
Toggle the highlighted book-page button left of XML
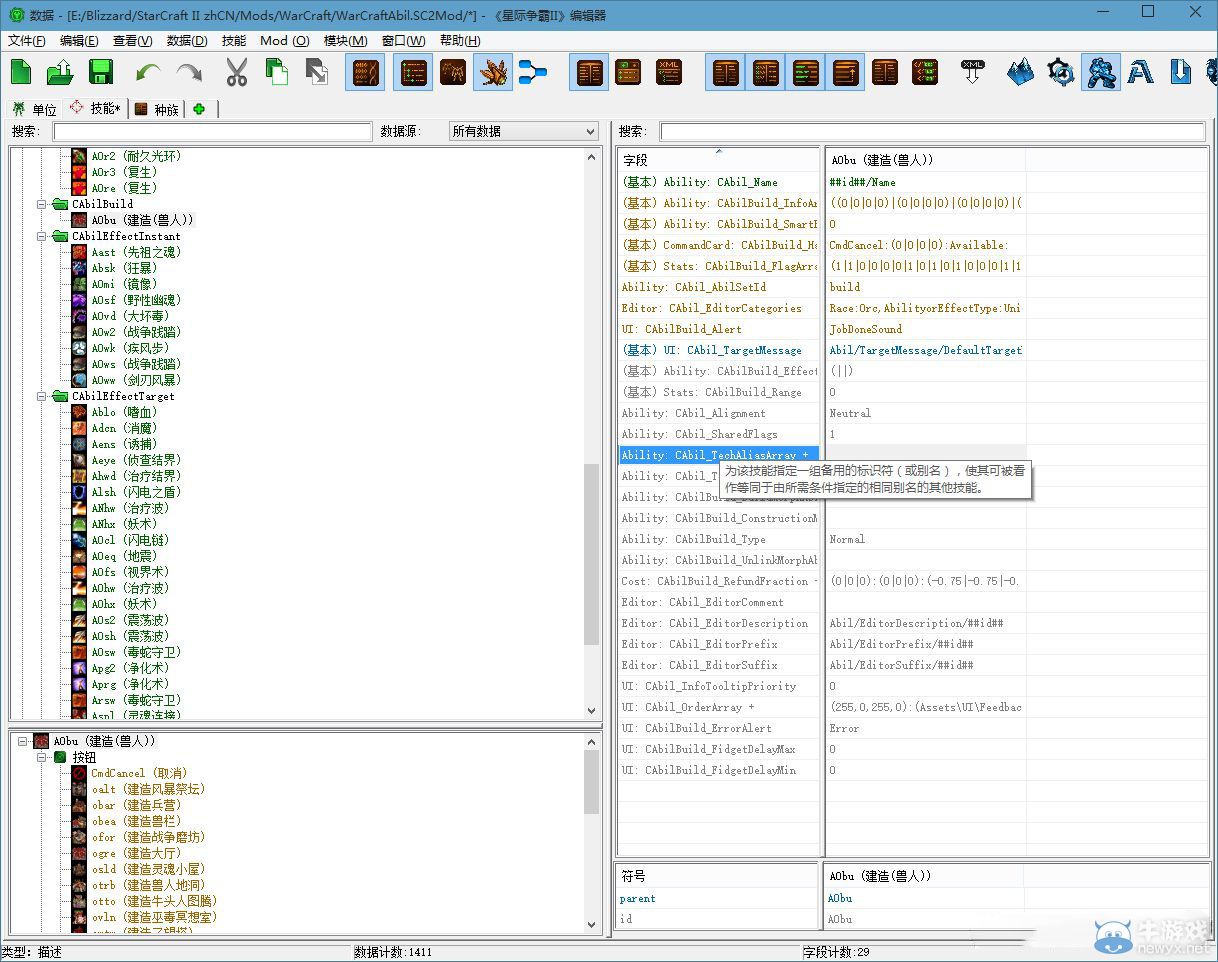click(589, 72)
